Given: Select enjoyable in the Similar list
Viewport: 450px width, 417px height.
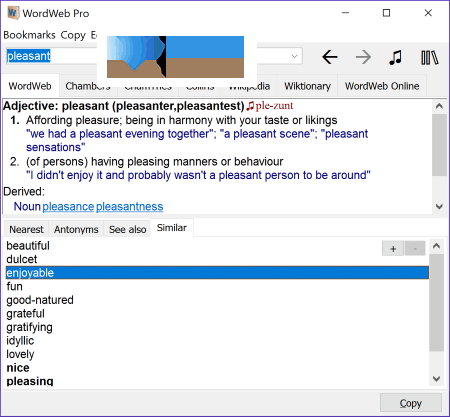Looking at the screenshot, I should point(217,273).
